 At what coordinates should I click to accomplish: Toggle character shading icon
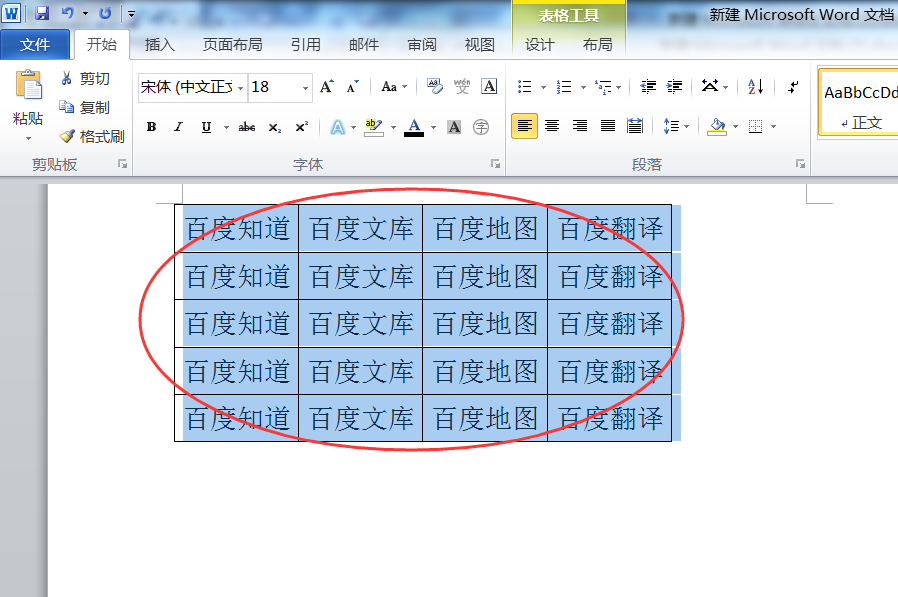454,127
